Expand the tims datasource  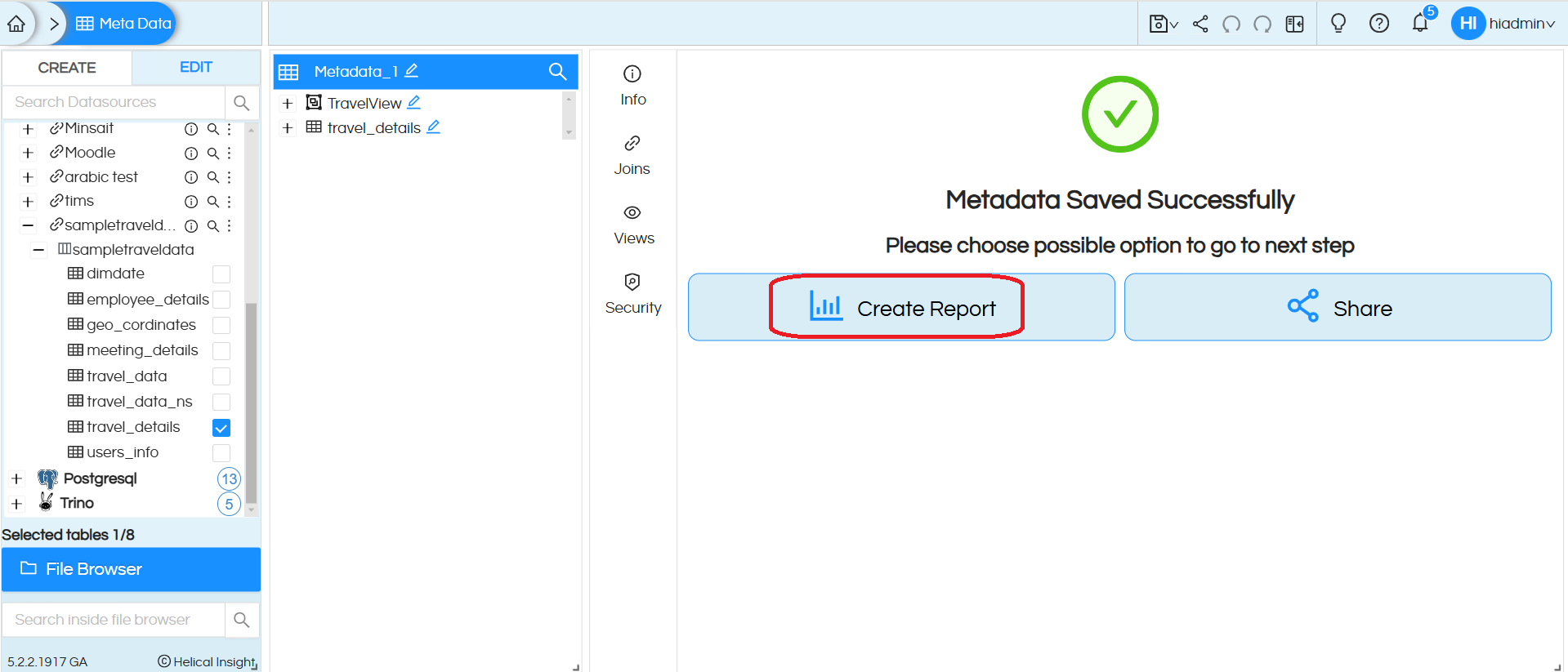point(28,201)
